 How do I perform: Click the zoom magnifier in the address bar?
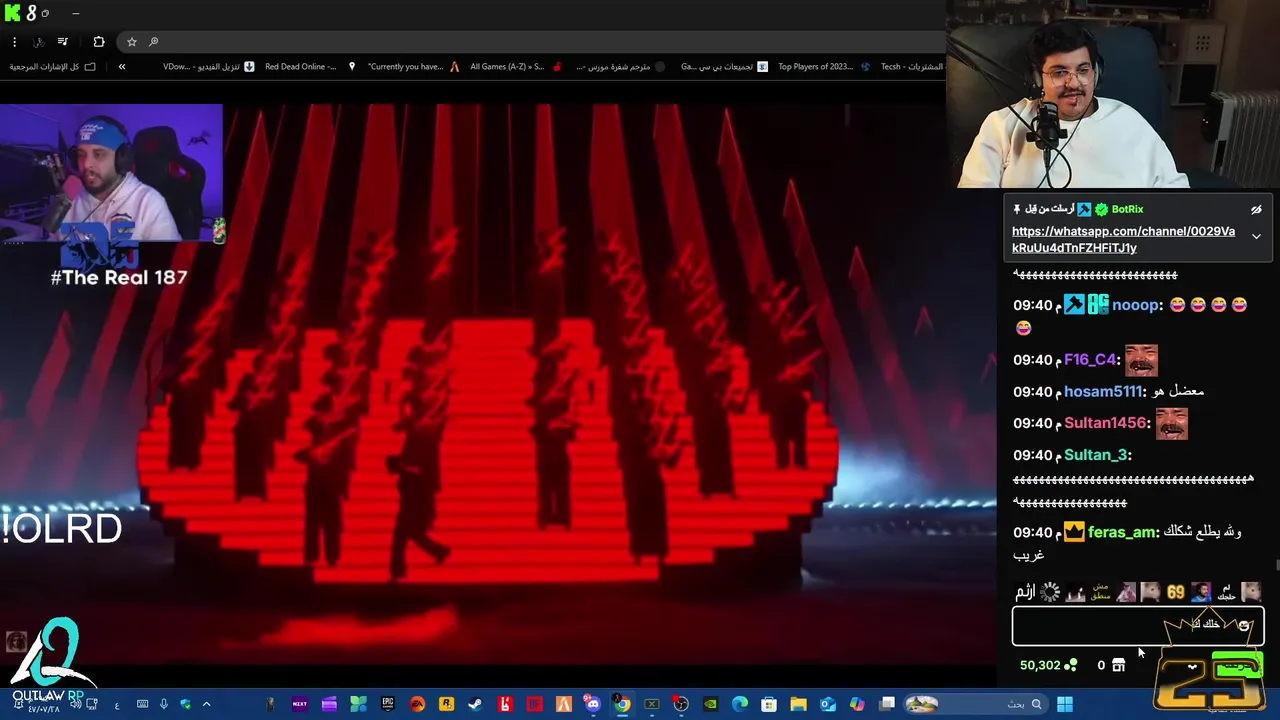pos(153,42)
